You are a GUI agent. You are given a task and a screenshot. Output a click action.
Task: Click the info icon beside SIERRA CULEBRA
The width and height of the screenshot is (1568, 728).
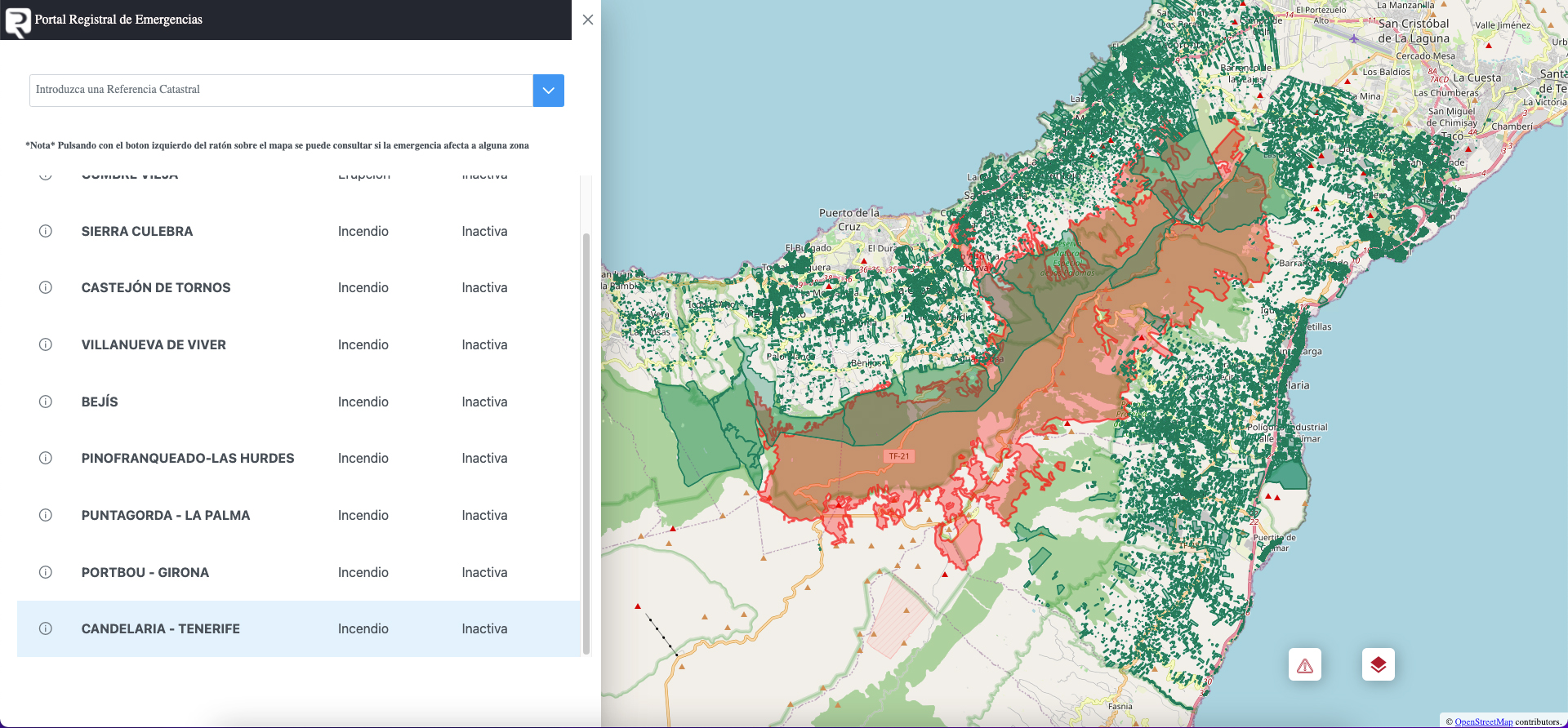(x=46, y=231)
